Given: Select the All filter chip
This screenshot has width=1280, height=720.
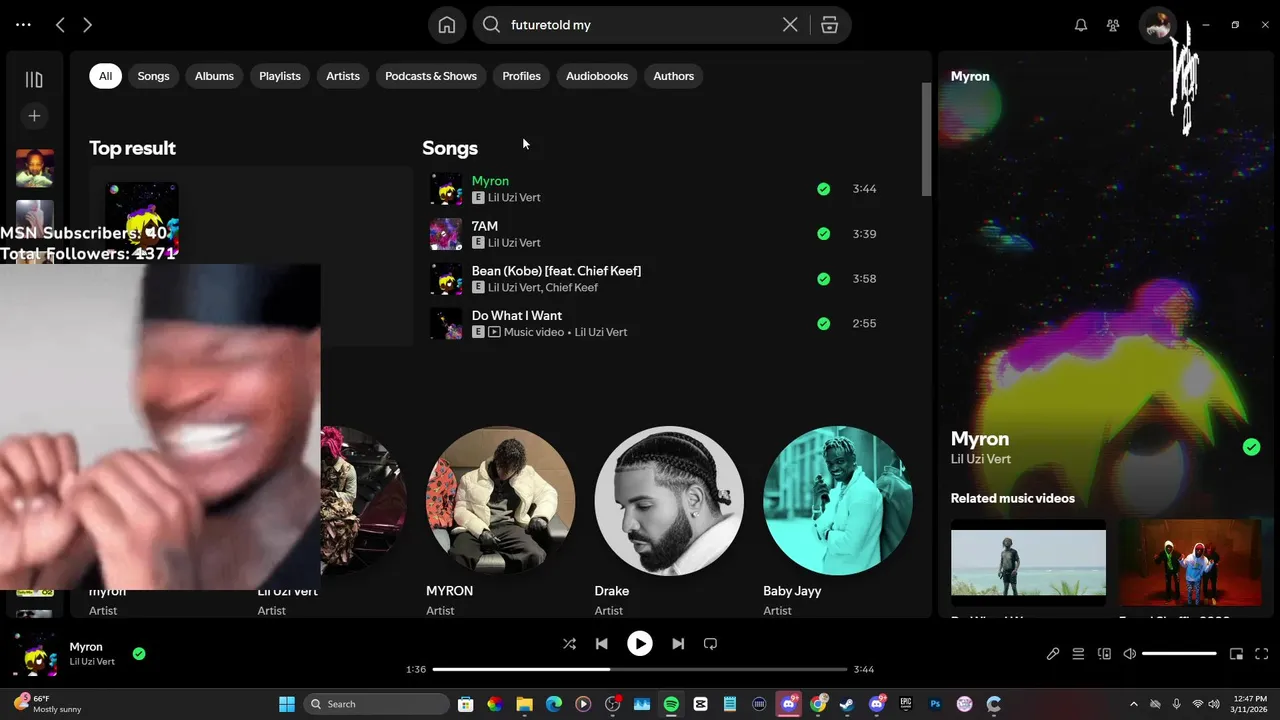Looking at the screenshot, I should pos(105,76).
